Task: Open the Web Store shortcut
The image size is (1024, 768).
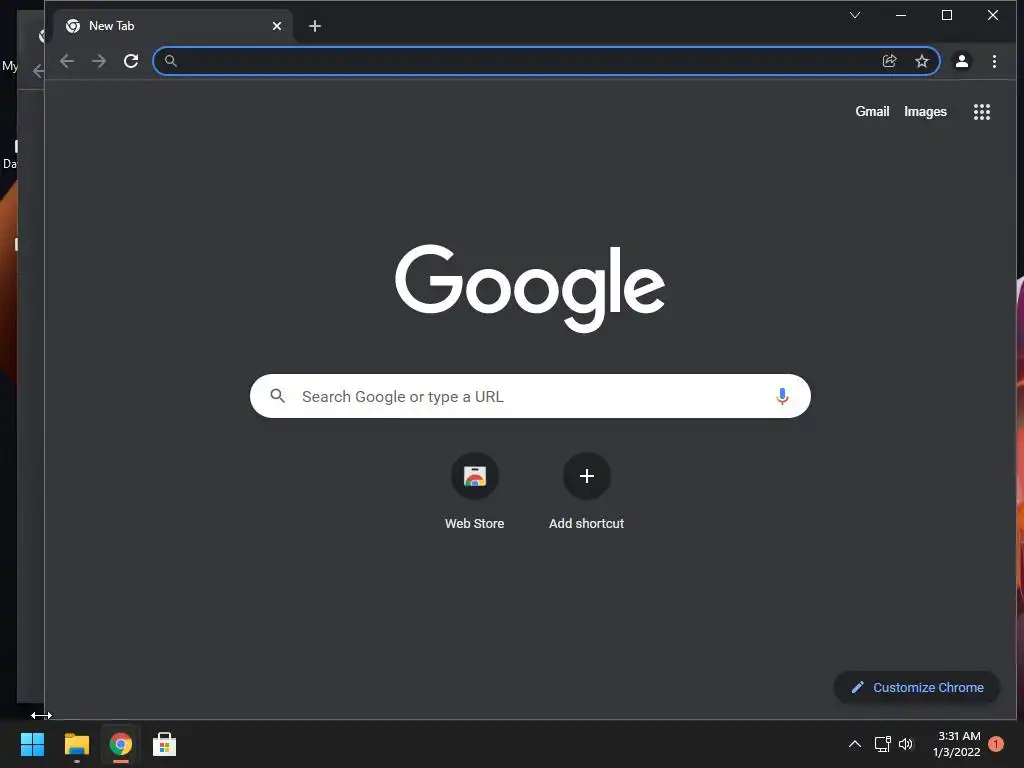Action: click(x=475, y=490)
